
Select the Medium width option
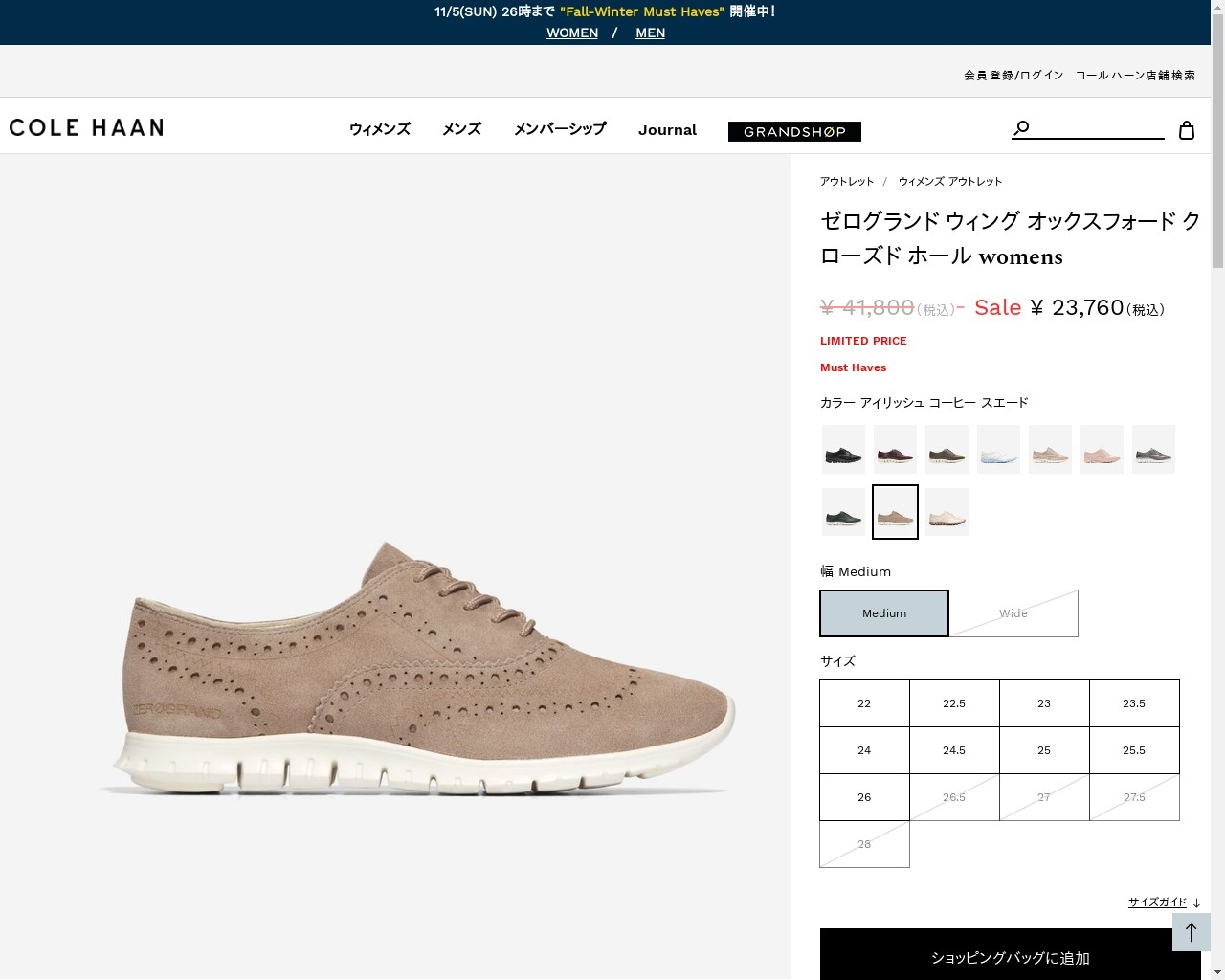(884, 613)
